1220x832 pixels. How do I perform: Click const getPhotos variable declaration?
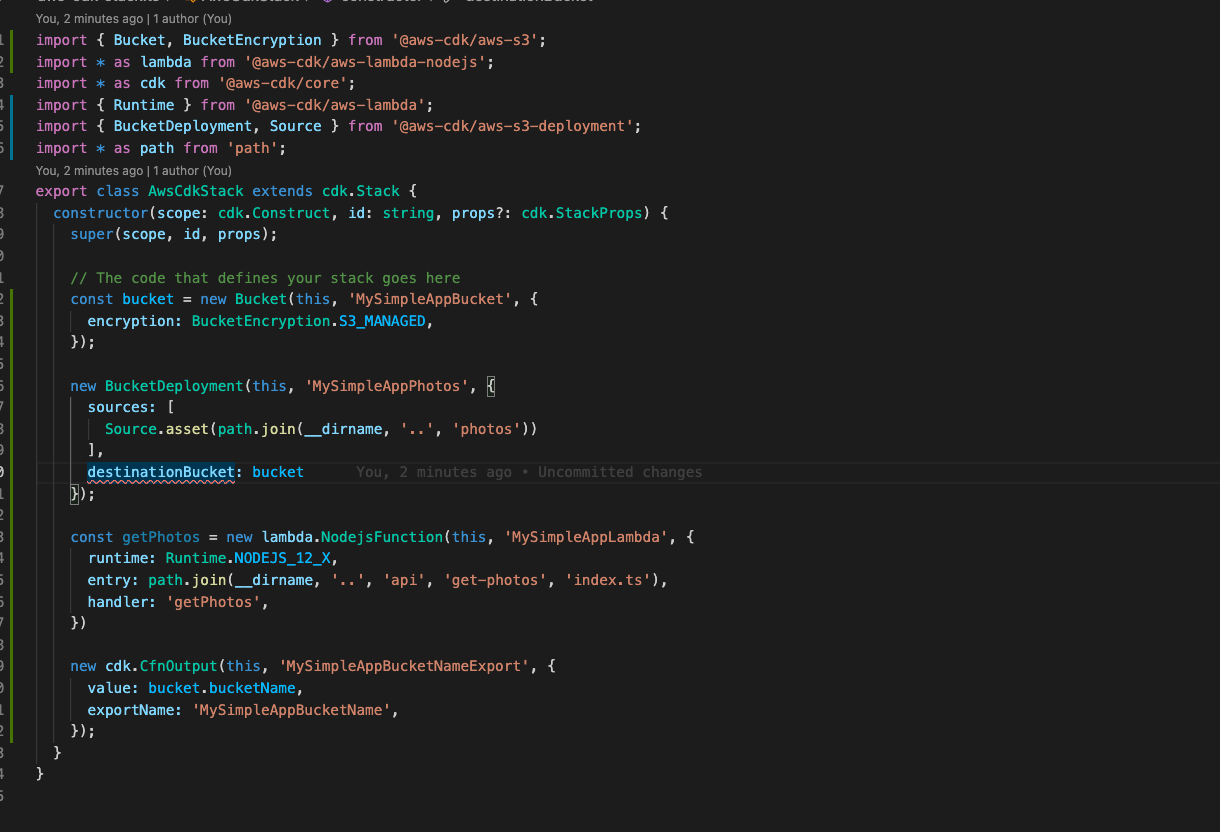coord(161,537)
